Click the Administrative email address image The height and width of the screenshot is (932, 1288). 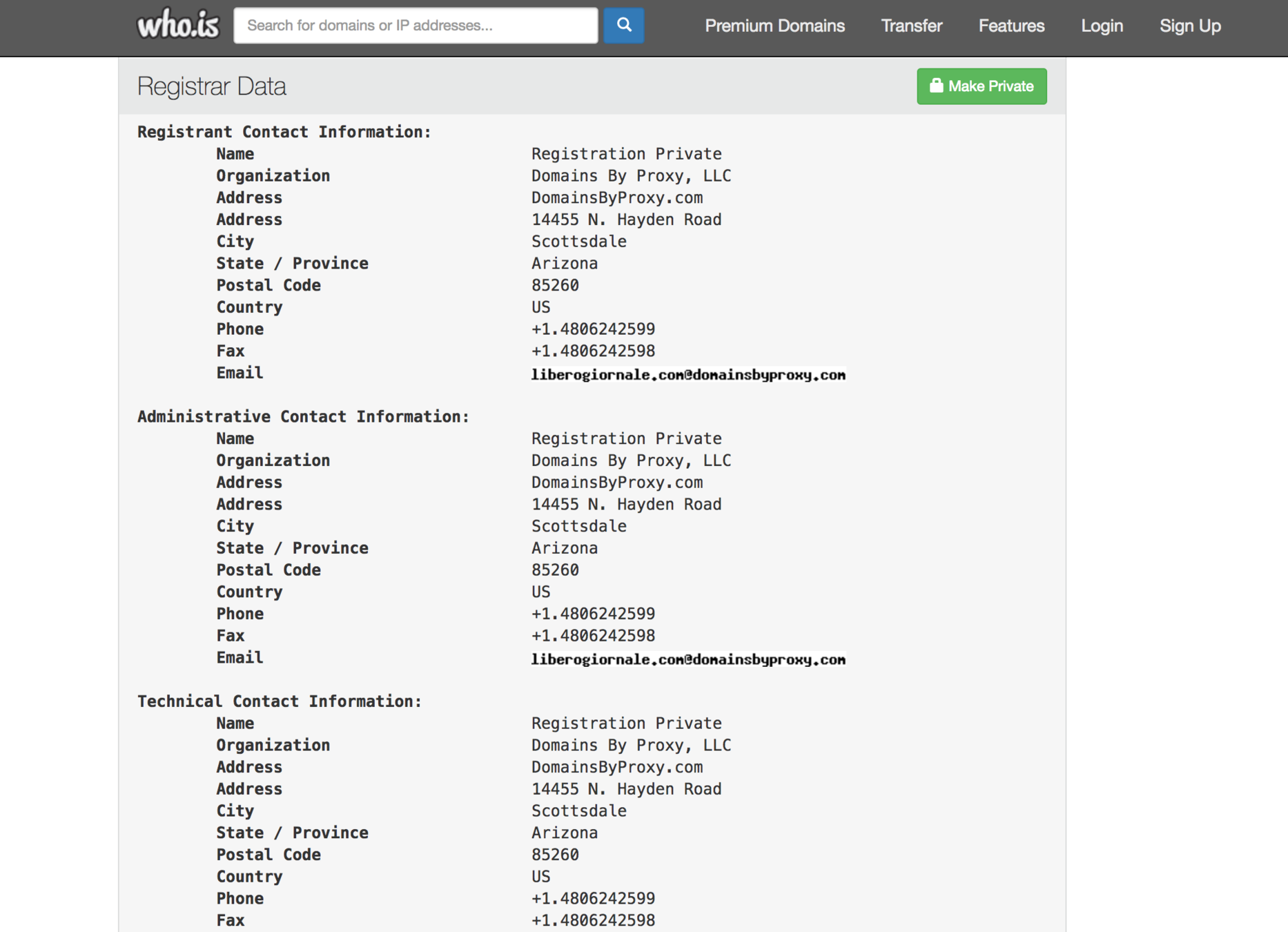[688, 659]
